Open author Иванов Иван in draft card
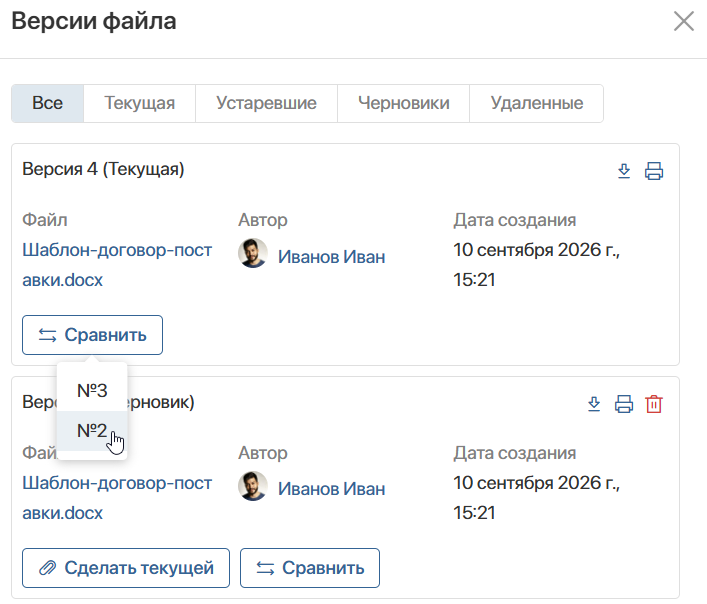The image size is (707, 604). point(331,489)
